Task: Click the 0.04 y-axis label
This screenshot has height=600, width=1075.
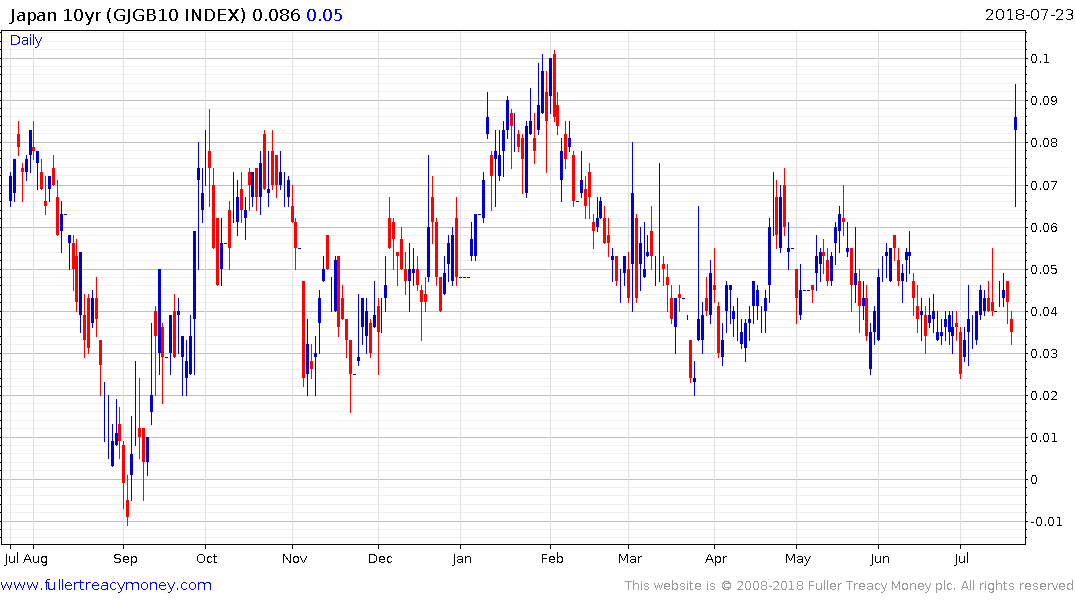Action: coord(1043,311)
